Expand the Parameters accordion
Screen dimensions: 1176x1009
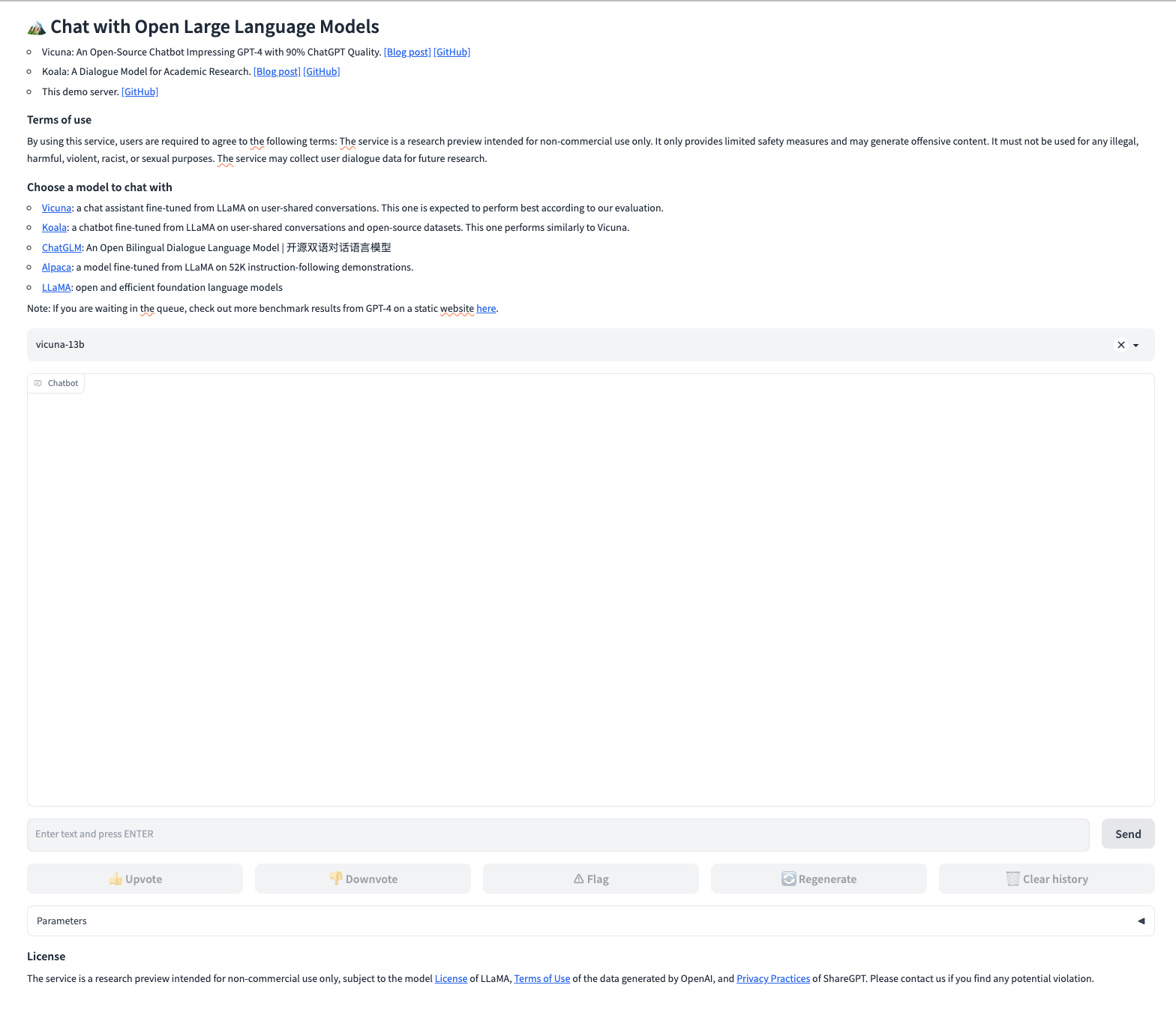[x=1141, y=921]
